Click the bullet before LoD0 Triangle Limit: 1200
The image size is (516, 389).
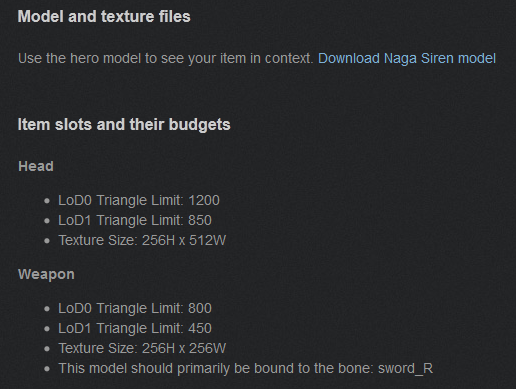pos(47,201)
